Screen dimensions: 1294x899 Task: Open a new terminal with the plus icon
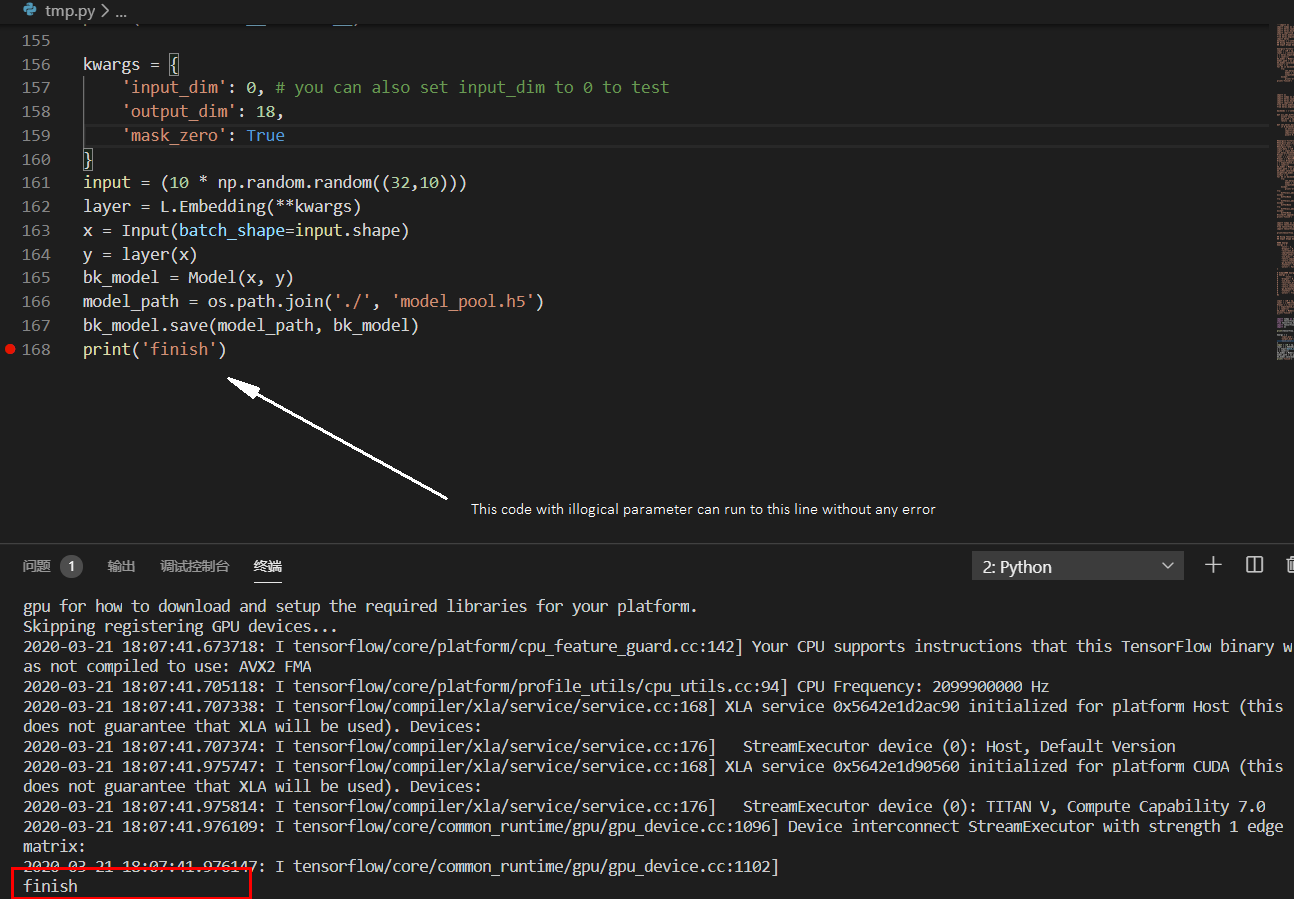click(x=1213, y=565)
